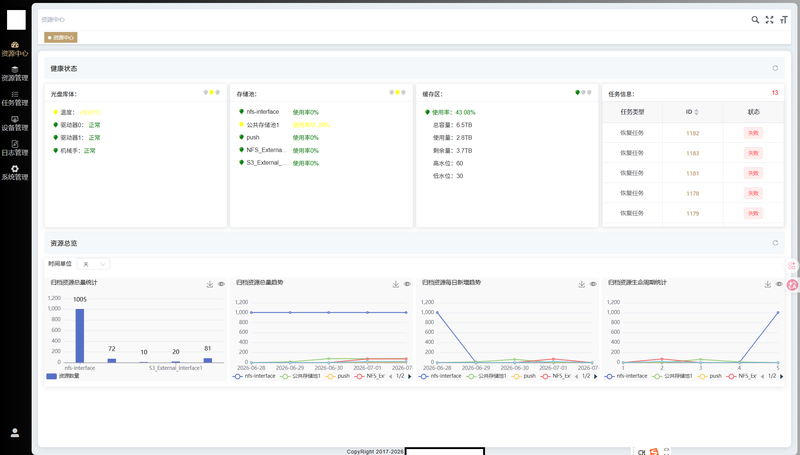
Task: Go to previous legend page in 归档资源总量趋势
Action: tap(390, 376)
